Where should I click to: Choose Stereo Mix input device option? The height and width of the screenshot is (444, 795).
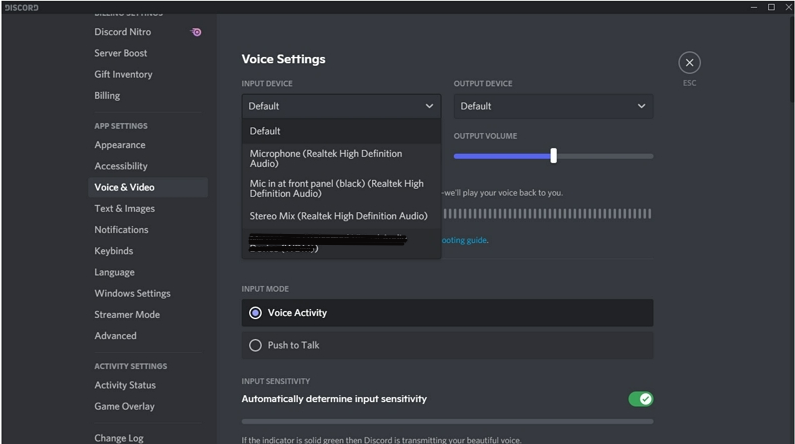pyautogui.click(x=341, y=216)
